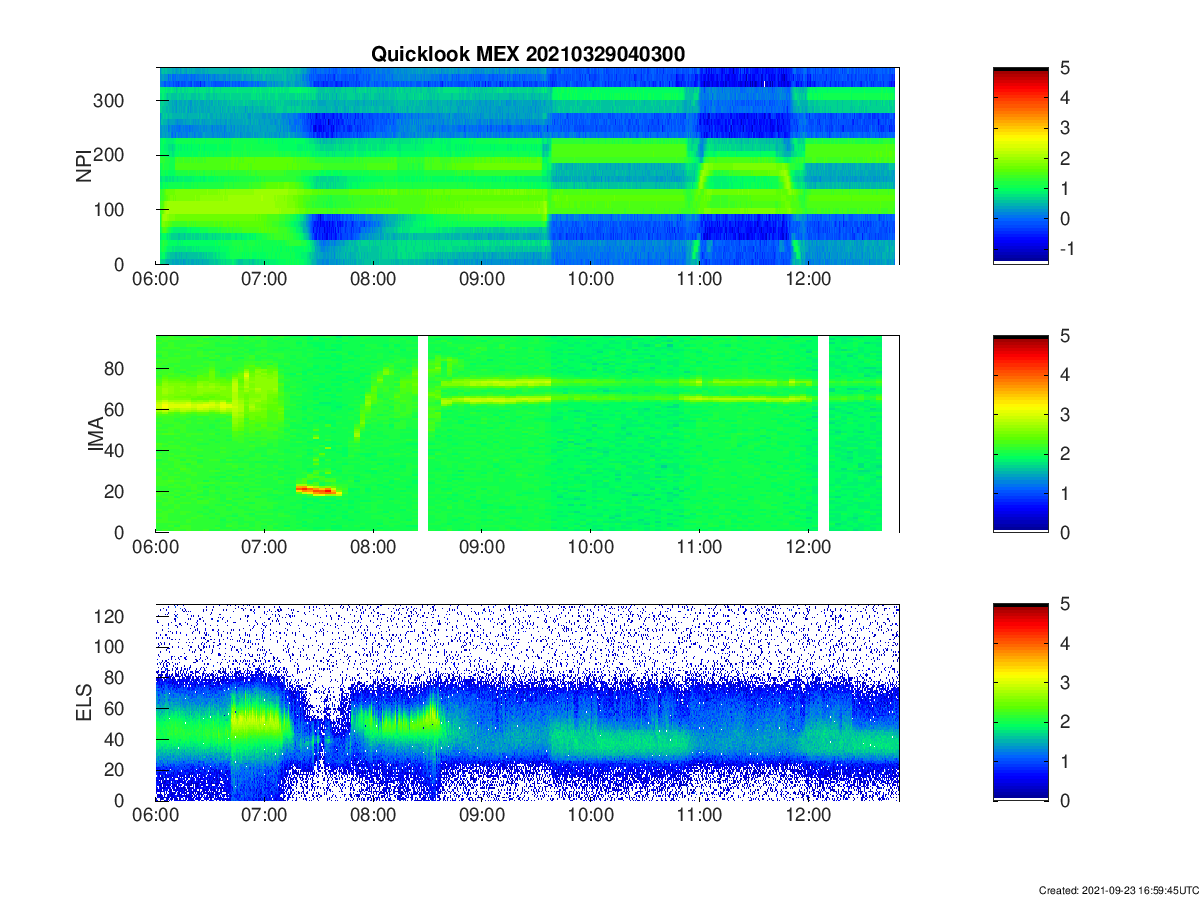Click the red intensity peak in IMA panel

click(318, 490)
